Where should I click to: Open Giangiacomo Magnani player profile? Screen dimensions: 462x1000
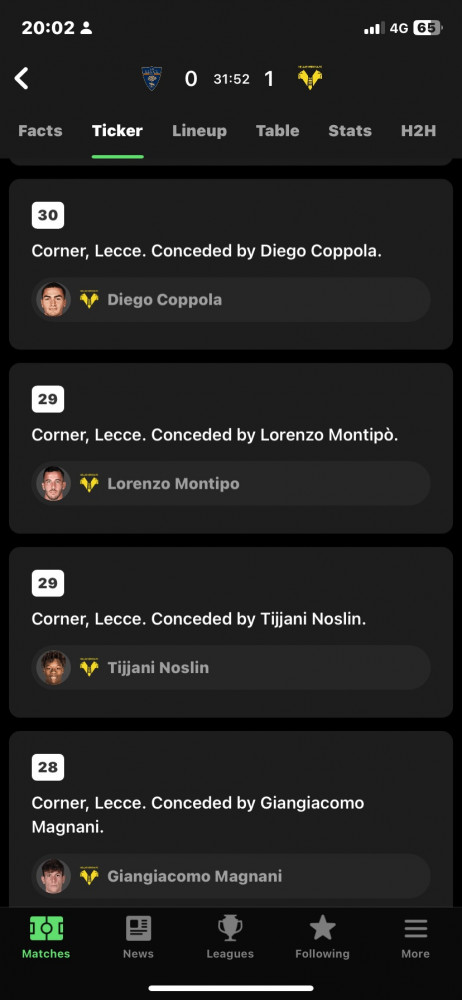(x=231, y=876)
